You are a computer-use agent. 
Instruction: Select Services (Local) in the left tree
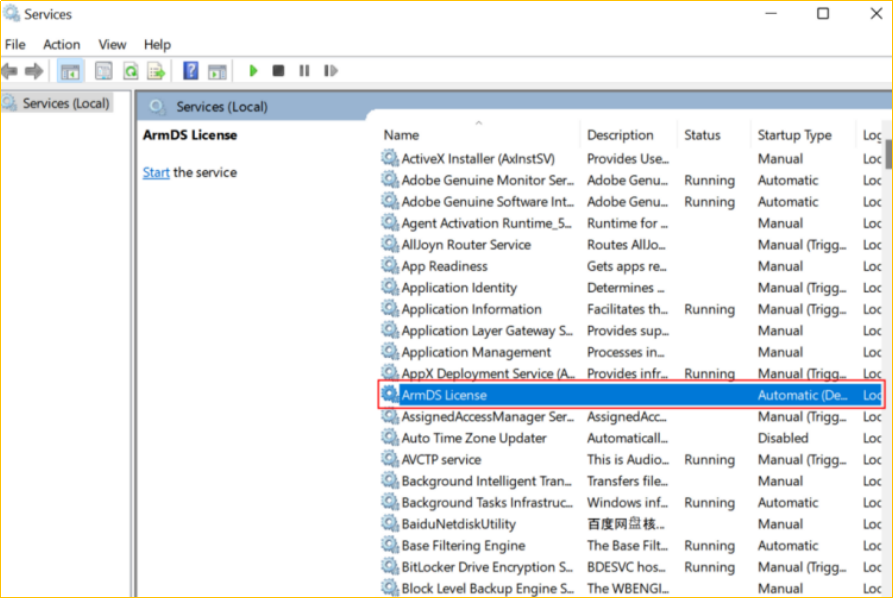[65, 103]
